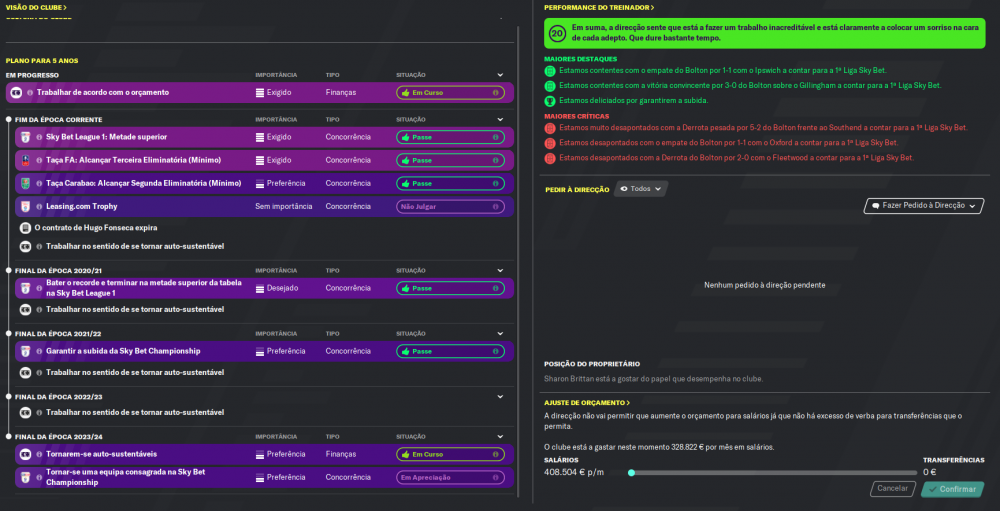Image resolution: width=1000 pixels, height=511 pixels.
Task: Click 'Desejado' importance in 'Bater o recorde' row
Action: pyautogui.click(x=283, y=288)
